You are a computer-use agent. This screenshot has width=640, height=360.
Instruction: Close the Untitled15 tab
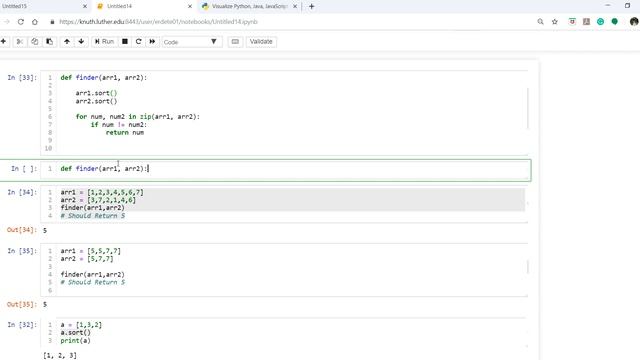85,7
